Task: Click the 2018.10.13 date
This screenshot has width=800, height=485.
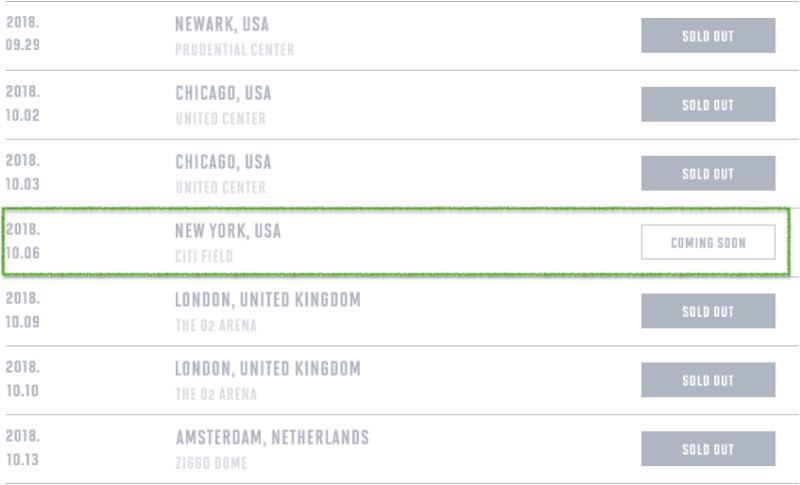Action: click(23, 446)
